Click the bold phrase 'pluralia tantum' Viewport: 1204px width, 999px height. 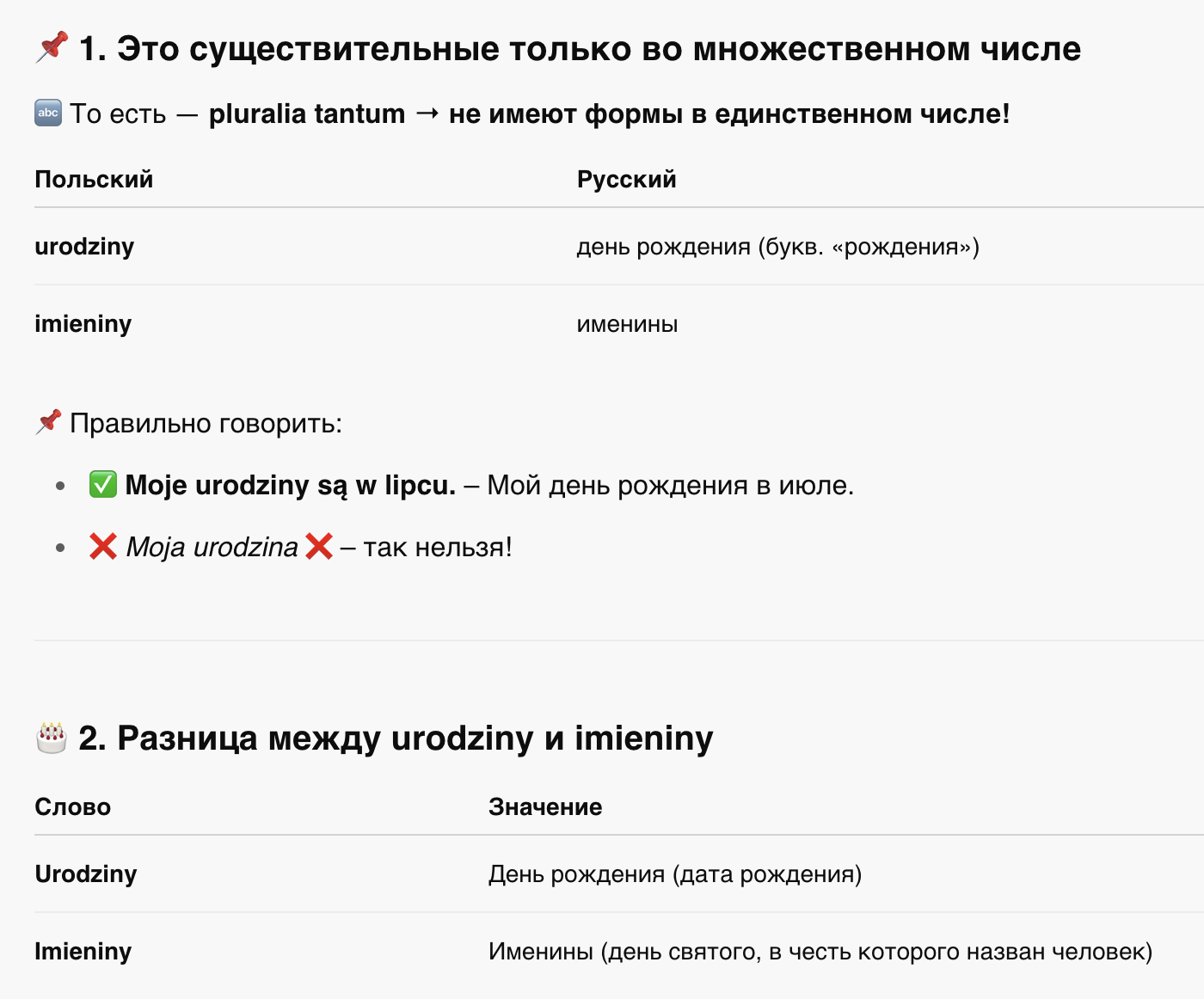307,113
